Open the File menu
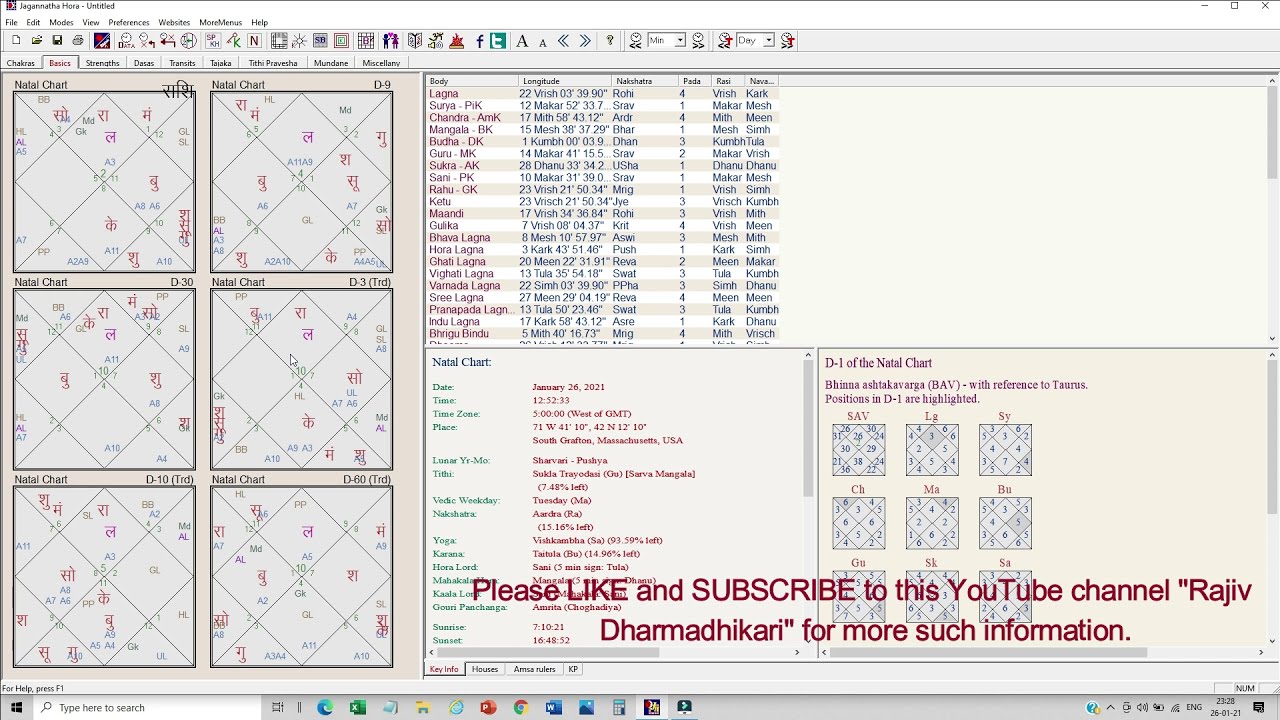The image size is (1280, 720). pos(11,22)
